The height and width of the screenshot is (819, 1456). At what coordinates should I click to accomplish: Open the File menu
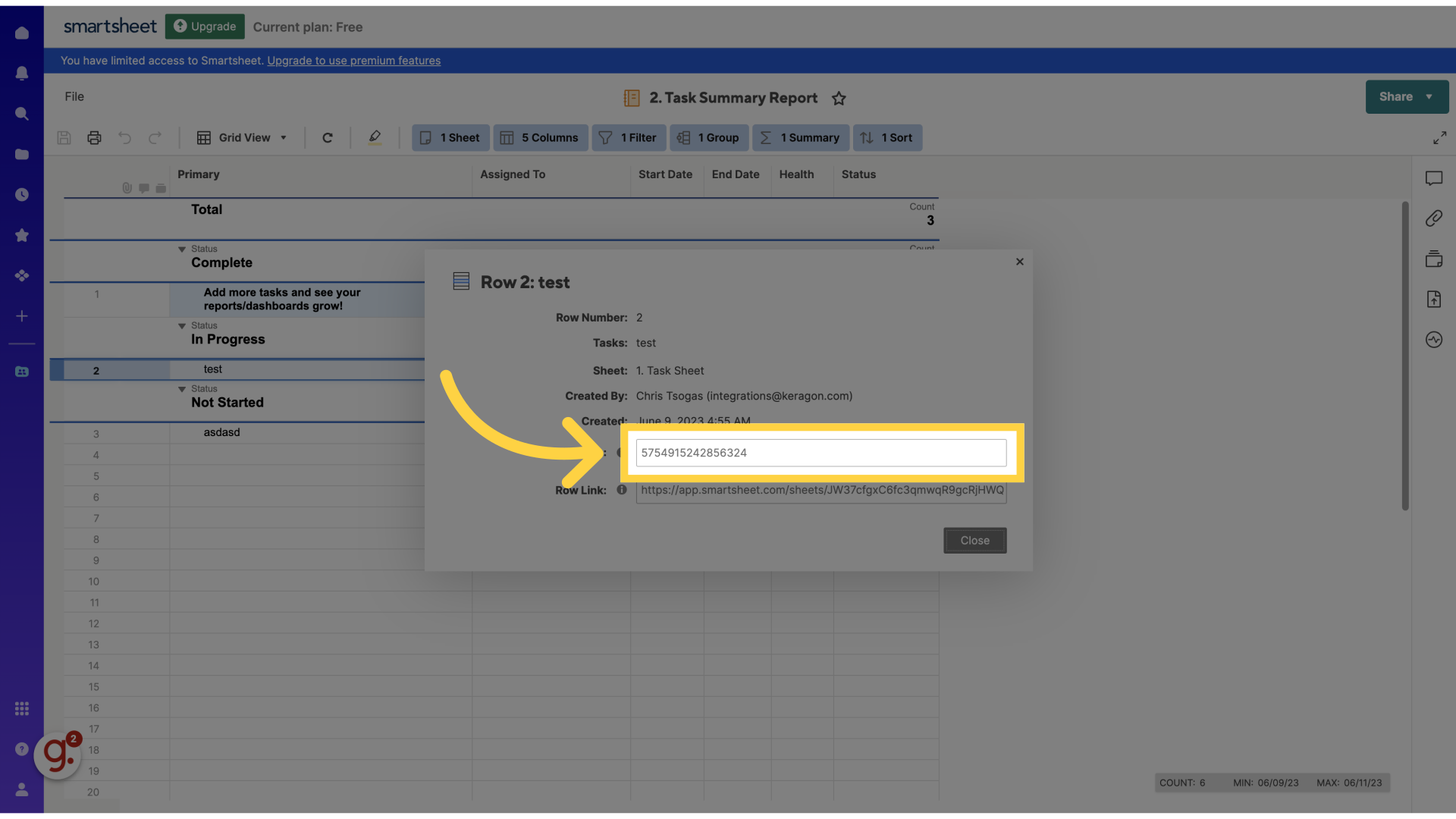pyautogui.click(x=74, y=96)
